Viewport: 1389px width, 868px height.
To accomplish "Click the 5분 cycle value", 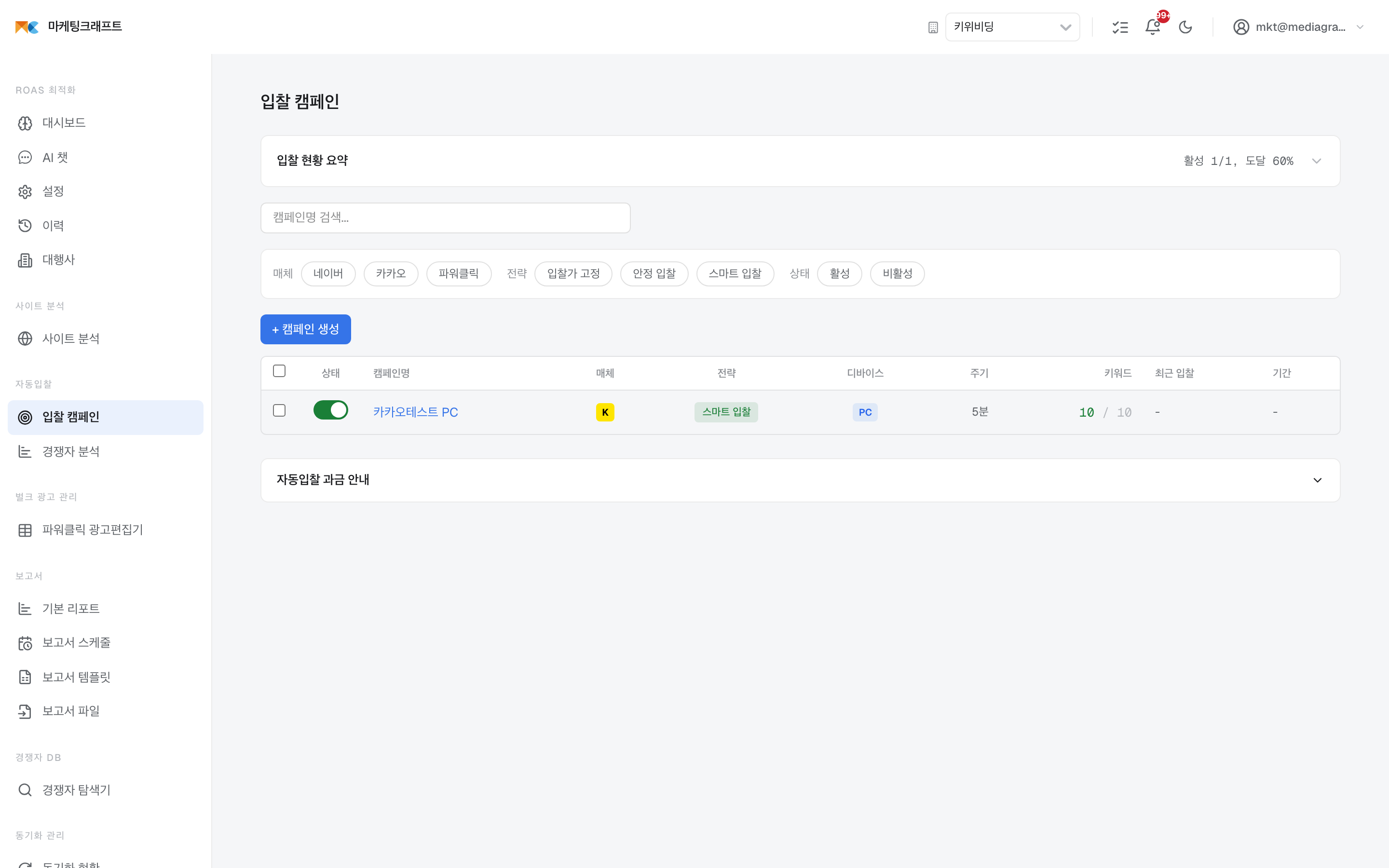I will (980, 412).
